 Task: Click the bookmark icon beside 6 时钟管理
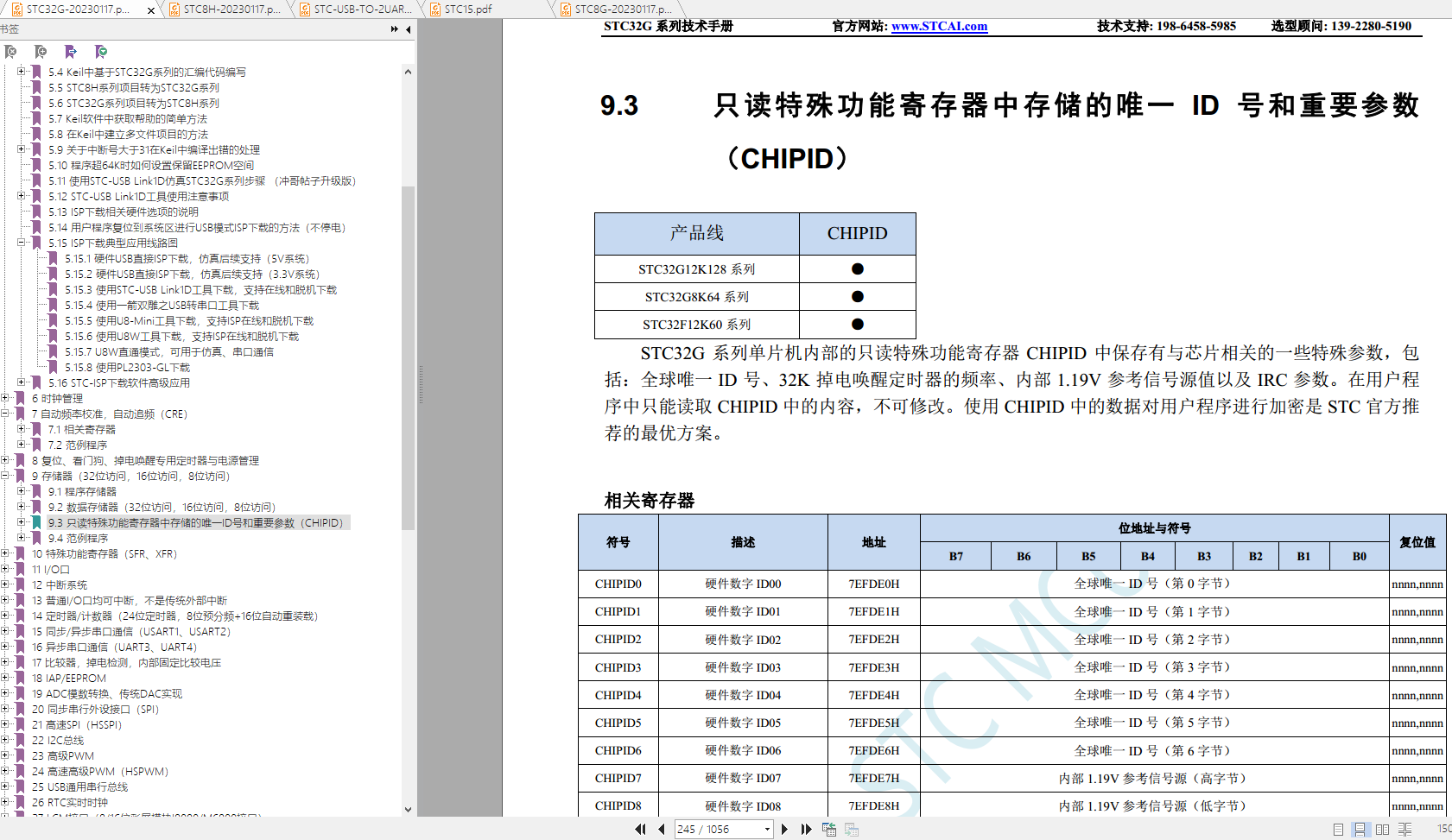click(21, 398)
